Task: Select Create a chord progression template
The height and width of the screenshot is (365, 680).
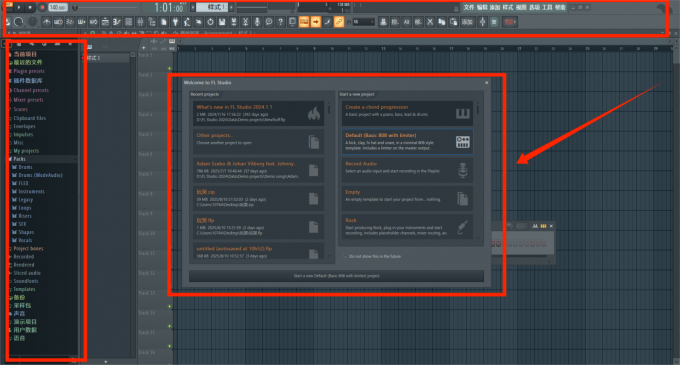Action: point(407,113)
